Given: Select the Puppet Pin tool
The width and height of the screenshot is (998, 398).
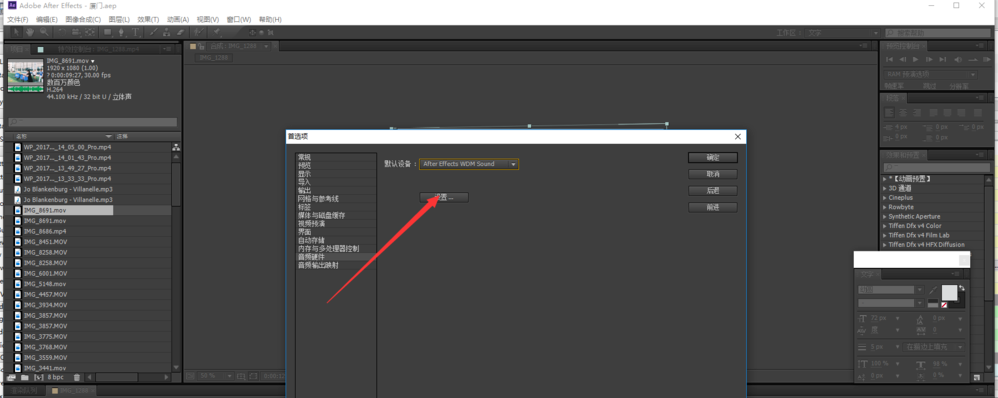Looking at the screenshot, I should pyautogui.click(x=216, y=32).
